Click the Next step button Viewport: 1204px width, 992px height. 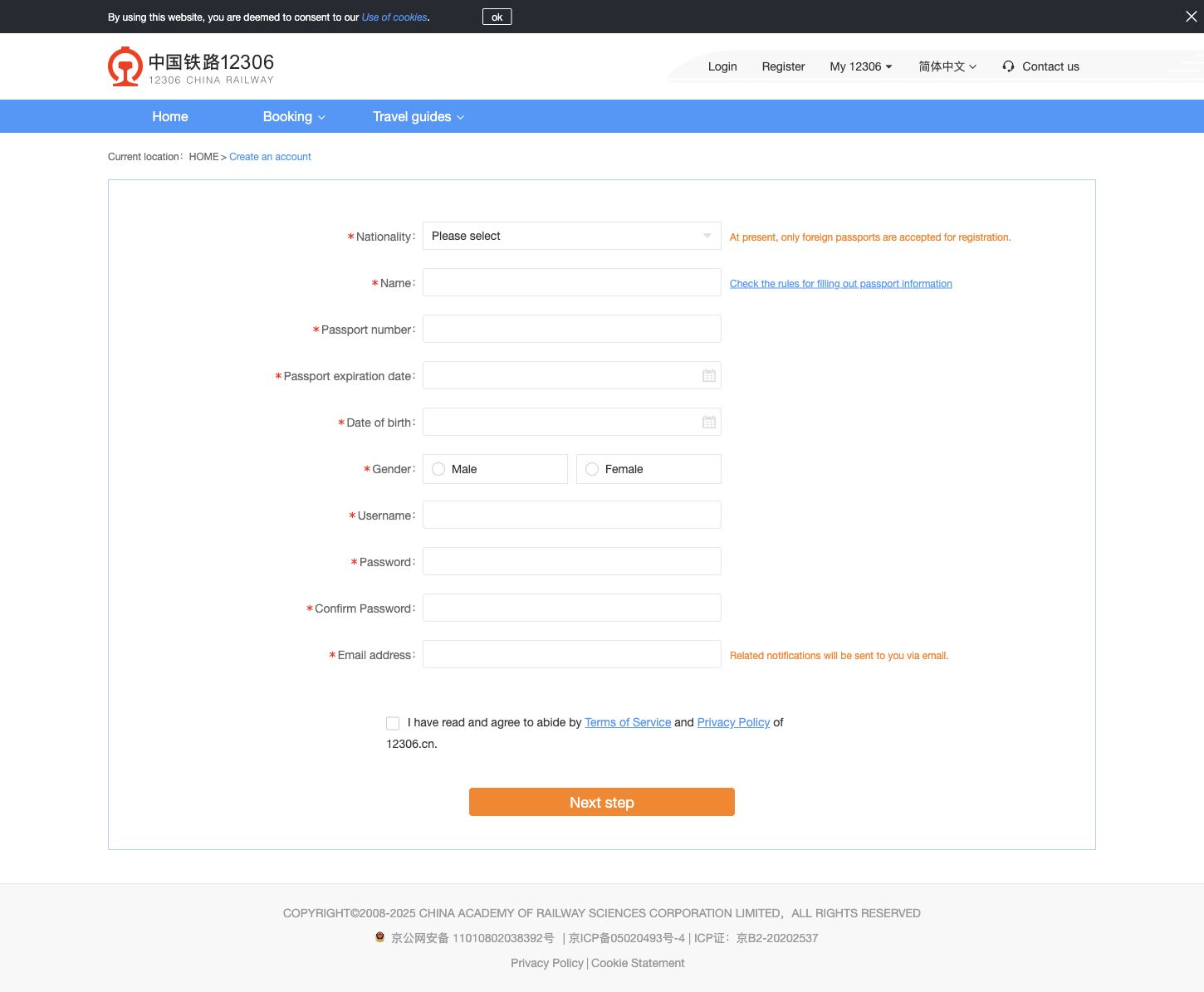click(602, 802)
